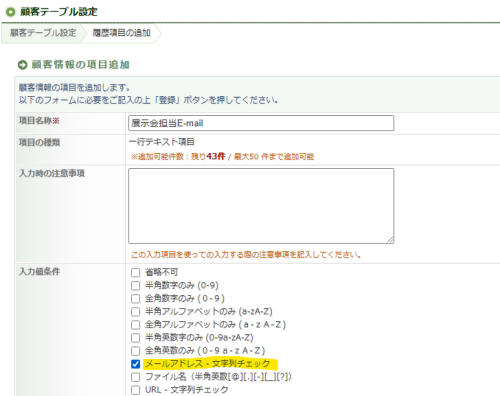The width and height of the screenshot is (500, 396).
Task: Open the 顧客テーブル設定 breadcrumb tab
Action: (x=43, y=33)
